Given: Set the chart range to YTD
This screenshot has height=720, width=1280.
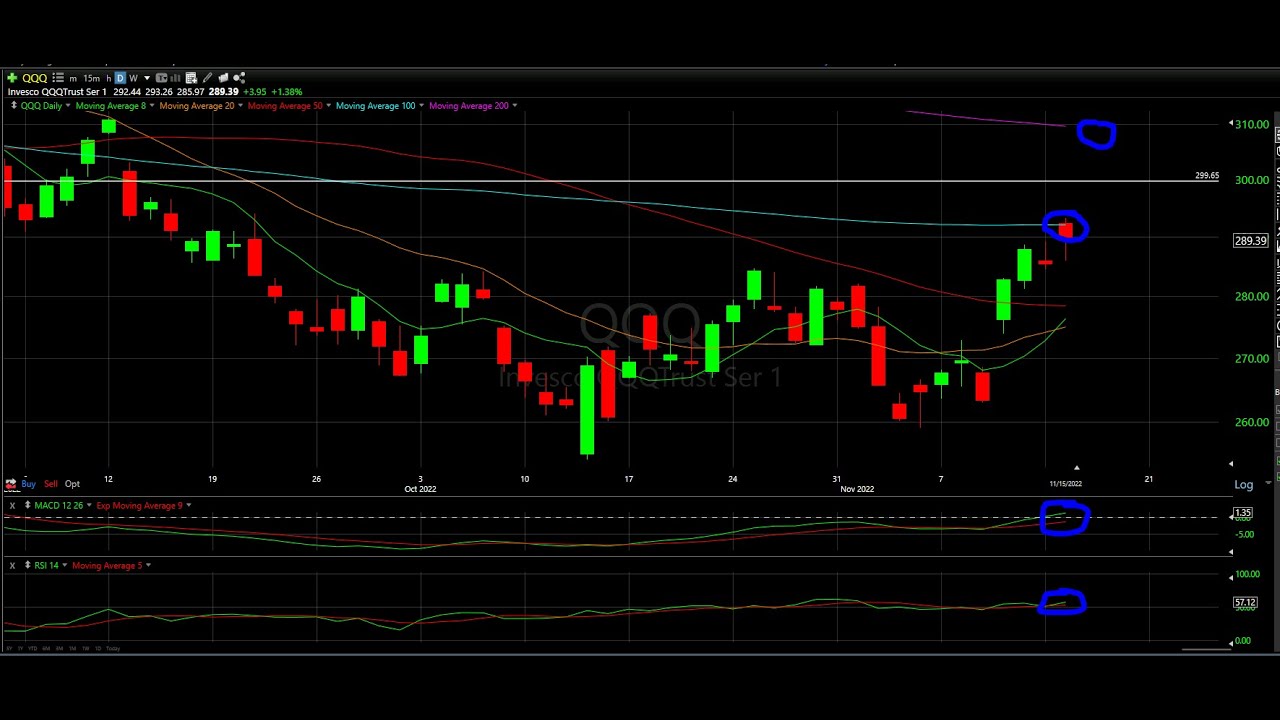Looking at the screenshot, I should coord(33,649).
